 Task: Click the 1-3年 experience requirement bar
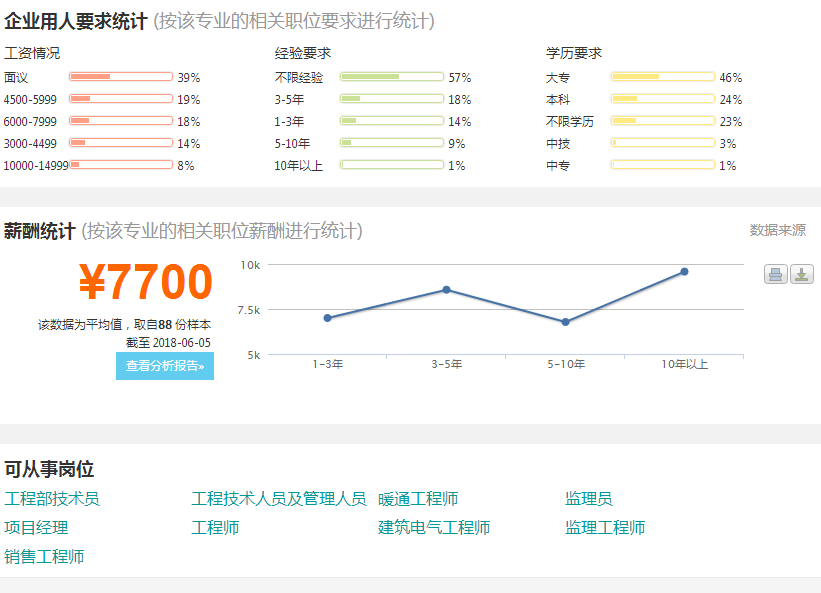[x=392, y=121]
